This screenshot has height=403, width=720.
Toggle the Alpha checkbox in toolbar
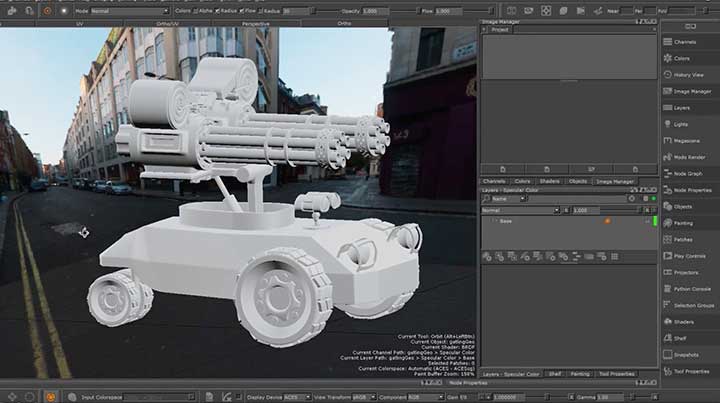click(x=196, y=10)
